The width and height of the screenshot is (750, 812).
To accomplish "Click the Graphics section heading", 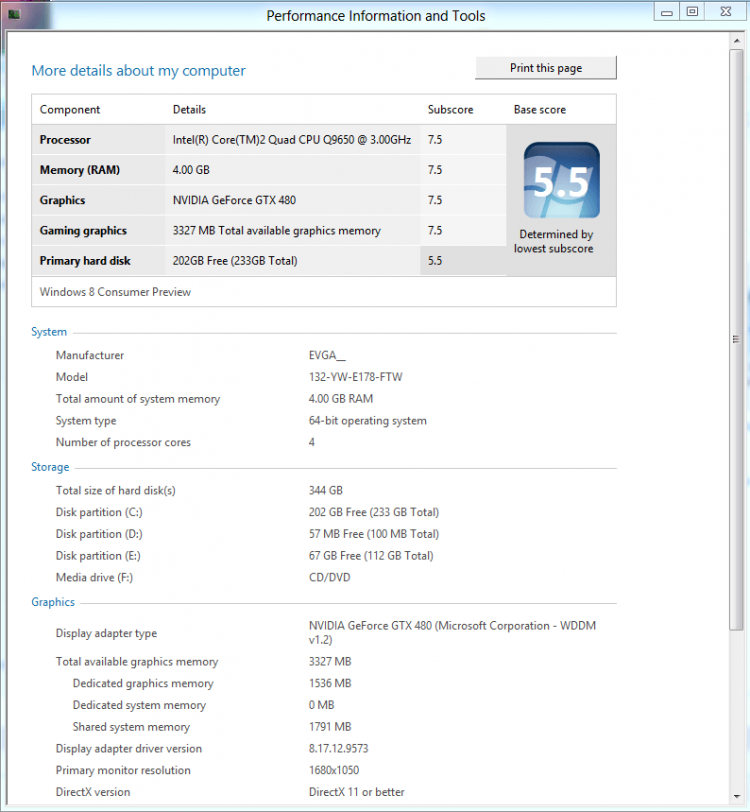I will (x=53, y=602).
